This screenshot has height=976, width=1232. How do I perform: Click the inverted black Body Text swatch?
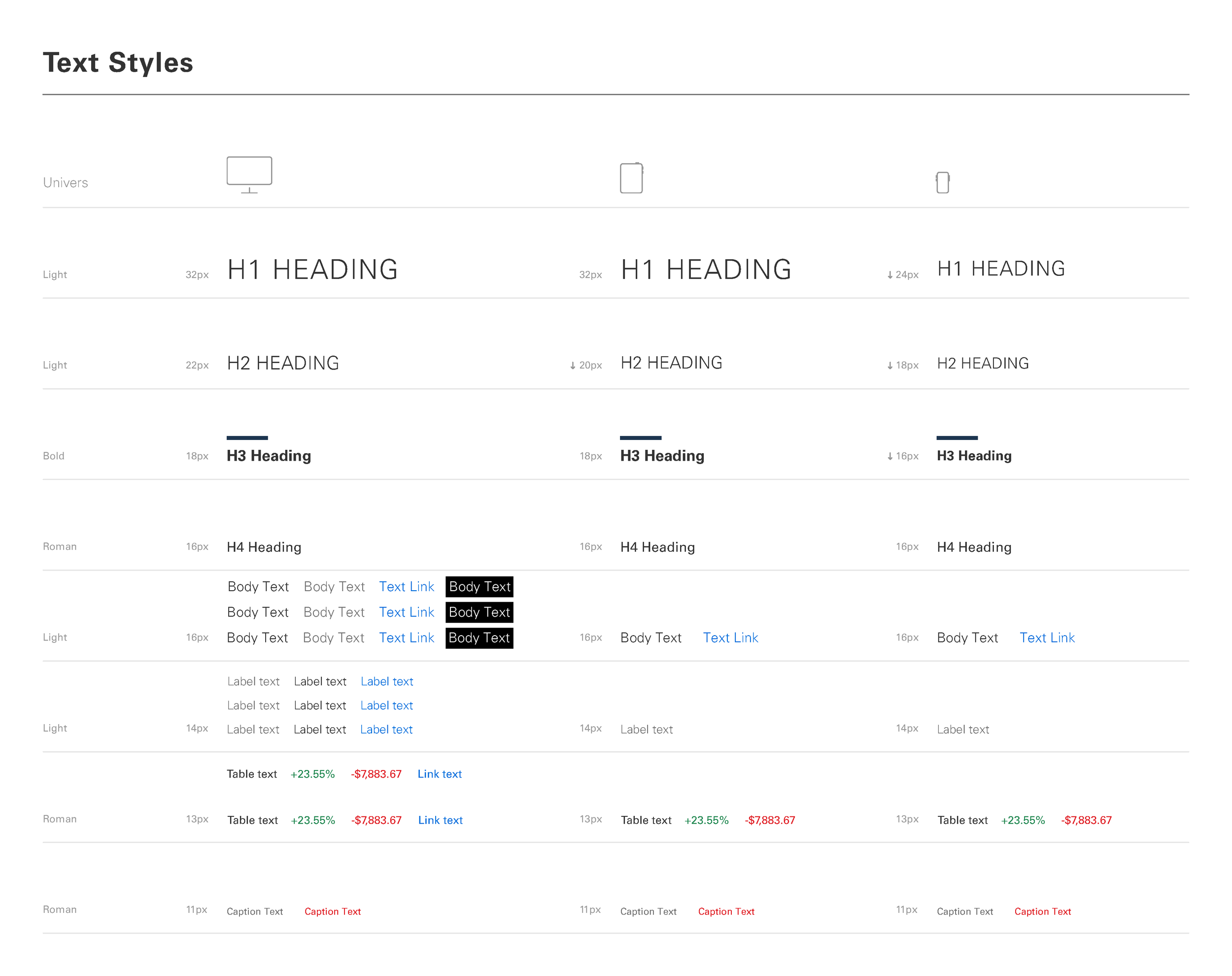479,586
